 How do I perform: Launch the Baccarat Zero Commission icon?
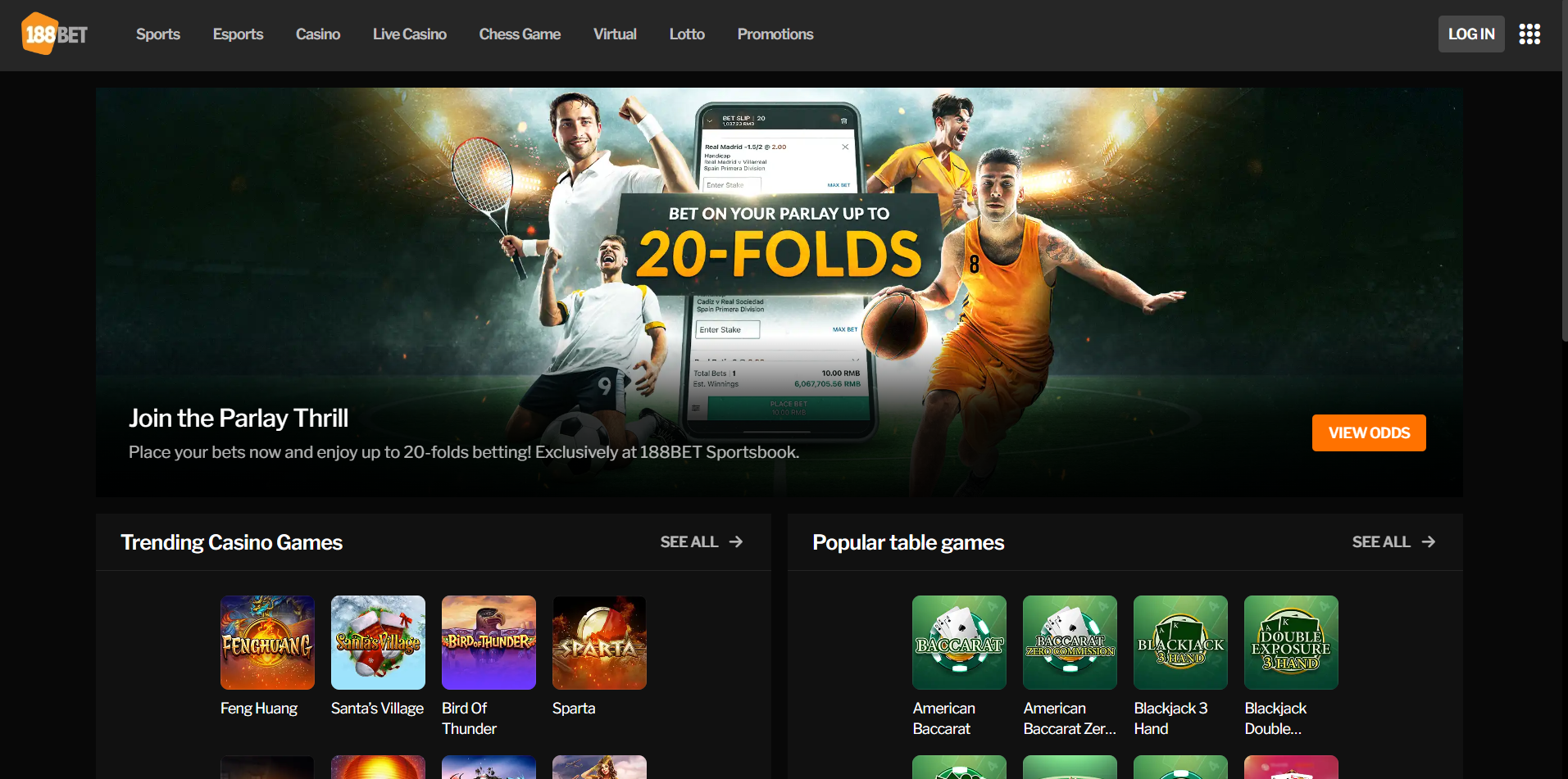coord(1070,642)
